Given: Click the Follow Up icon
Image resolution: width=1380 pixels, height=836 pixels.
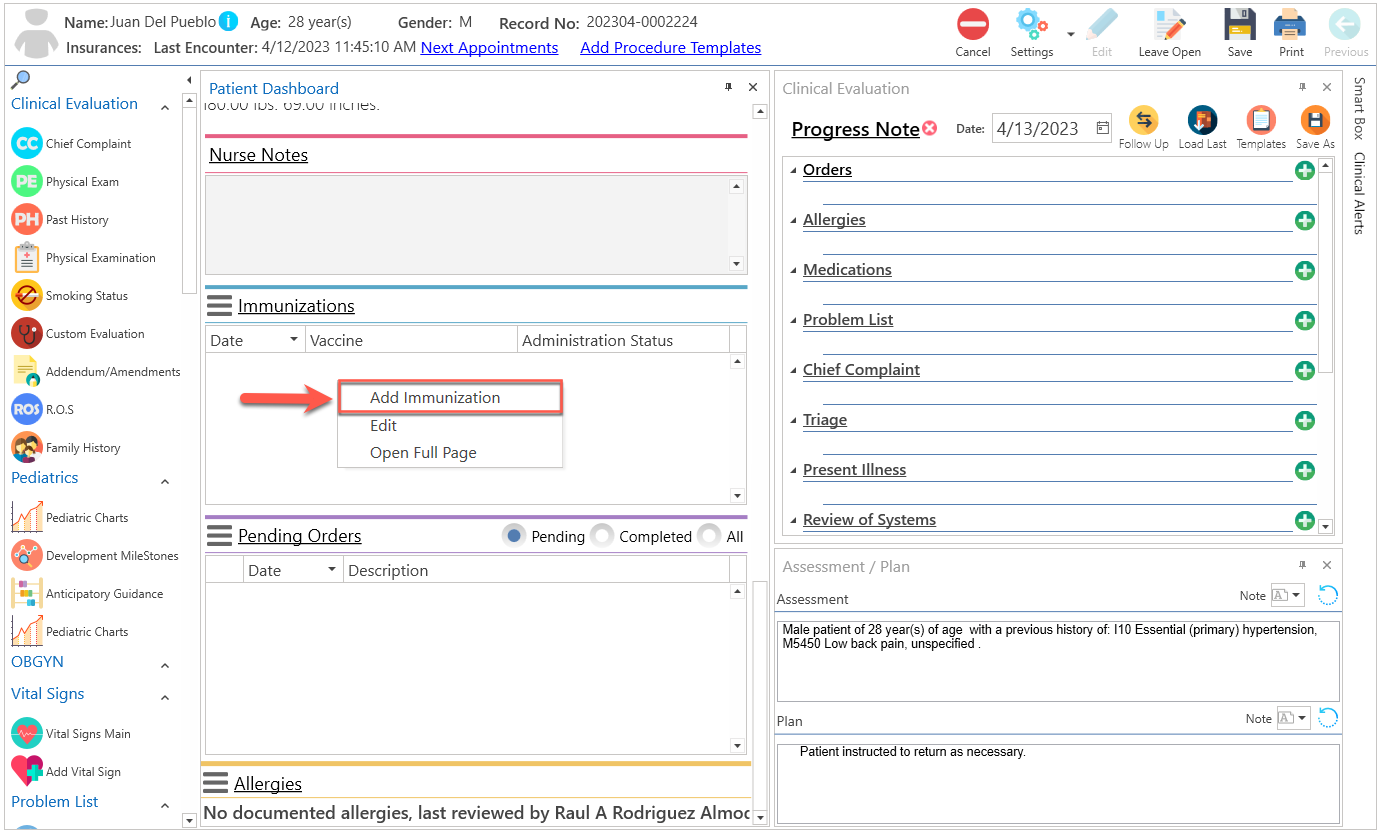Looking at the screenshot, I should (1143, 121).
